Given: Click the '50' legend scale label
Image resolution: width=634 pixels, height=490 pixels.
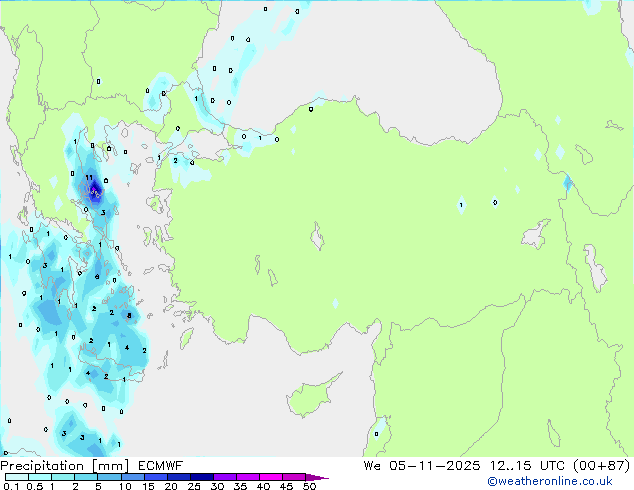Looking at the screenshot, I should click(x=310, y=486).
